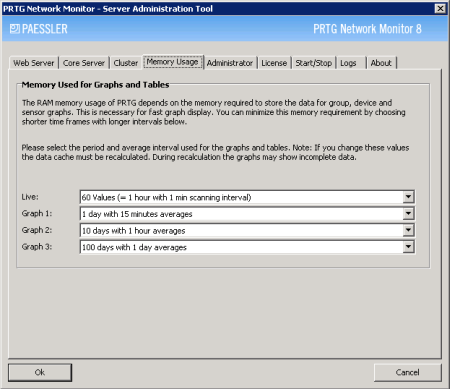The image size is (450, 389).
Task: Click the Memory Usage tab
Action: (x=173, y=62)
